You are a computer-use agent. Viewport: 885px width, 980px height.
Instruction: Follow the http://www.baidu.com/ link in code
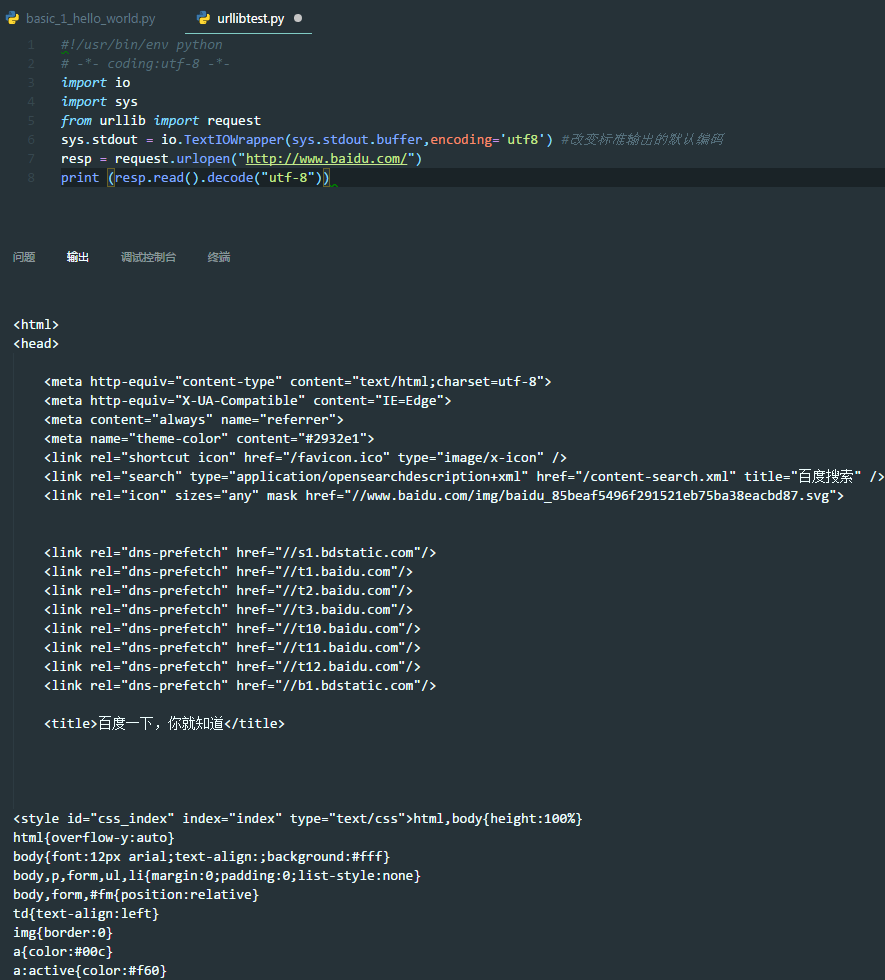point(326,159)
